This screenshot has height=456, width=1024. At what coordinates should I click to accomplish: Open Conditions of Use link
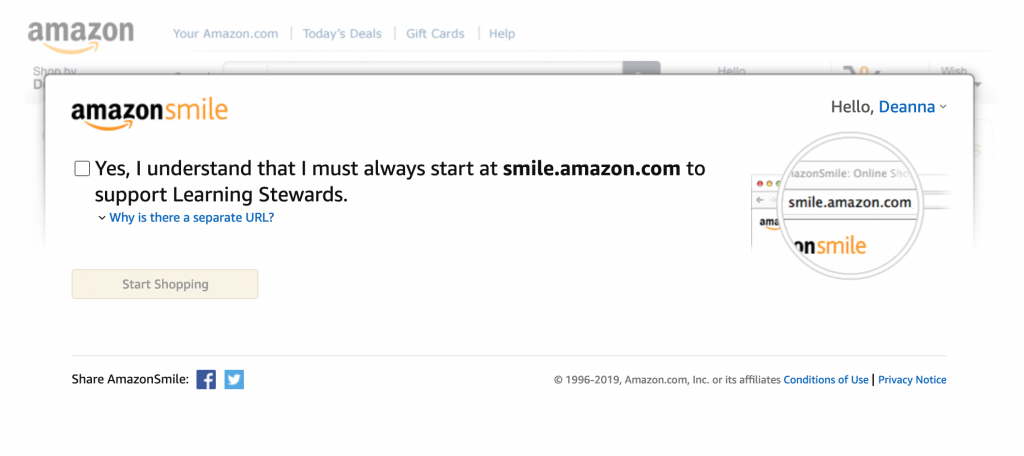(826, 380)
